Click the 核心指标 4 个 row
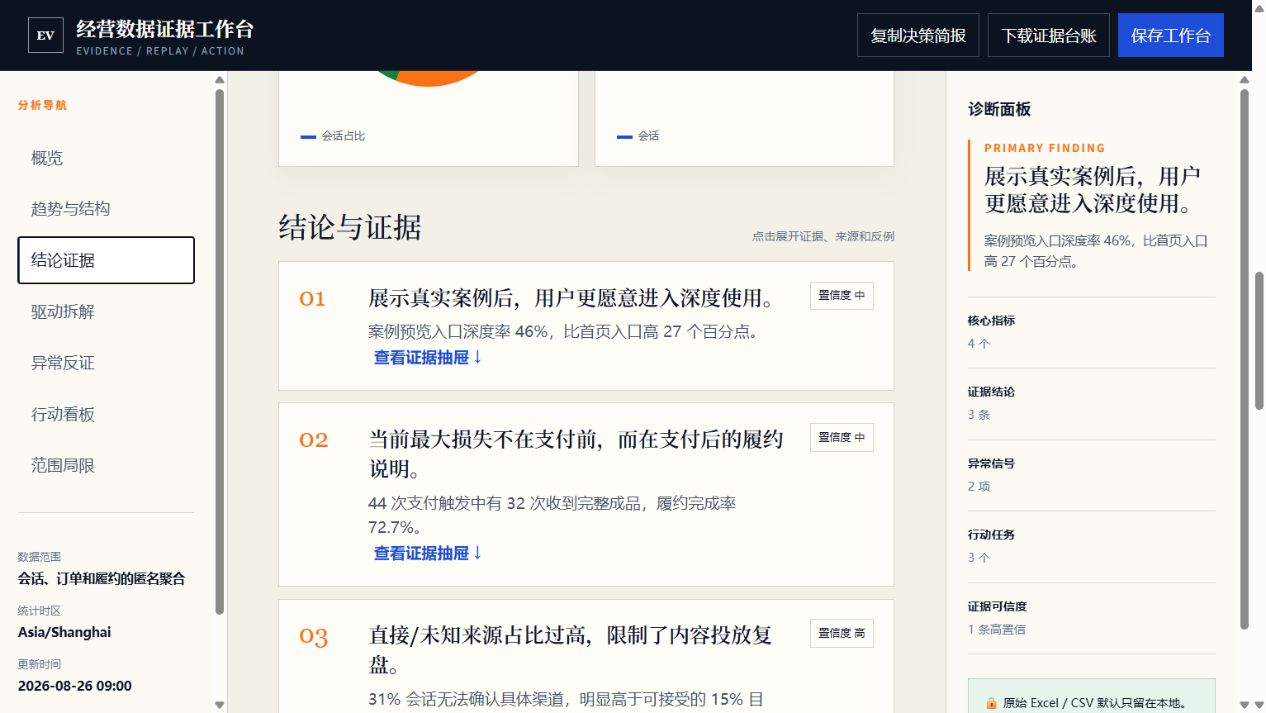1266x713 pixels. [x=1092, y=333]
